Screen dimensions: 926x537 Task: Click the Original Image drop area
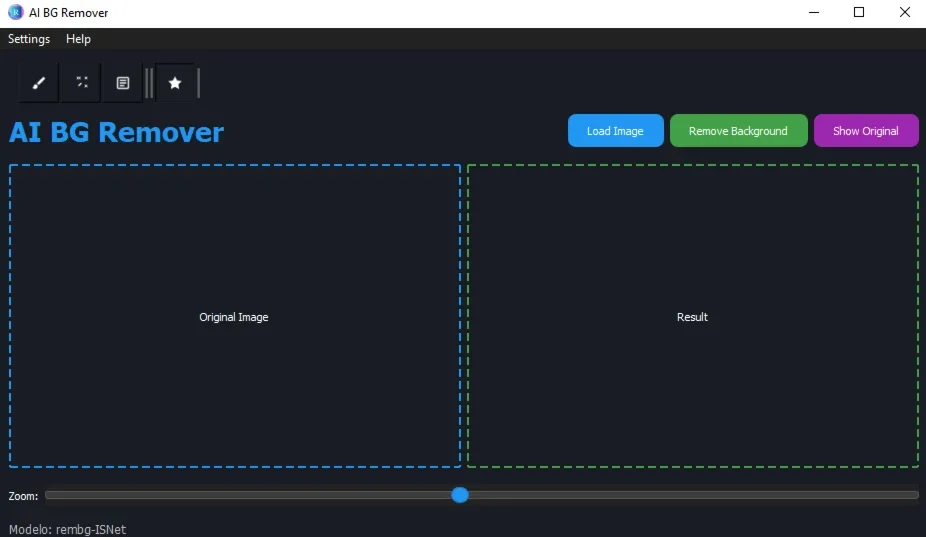234,316
